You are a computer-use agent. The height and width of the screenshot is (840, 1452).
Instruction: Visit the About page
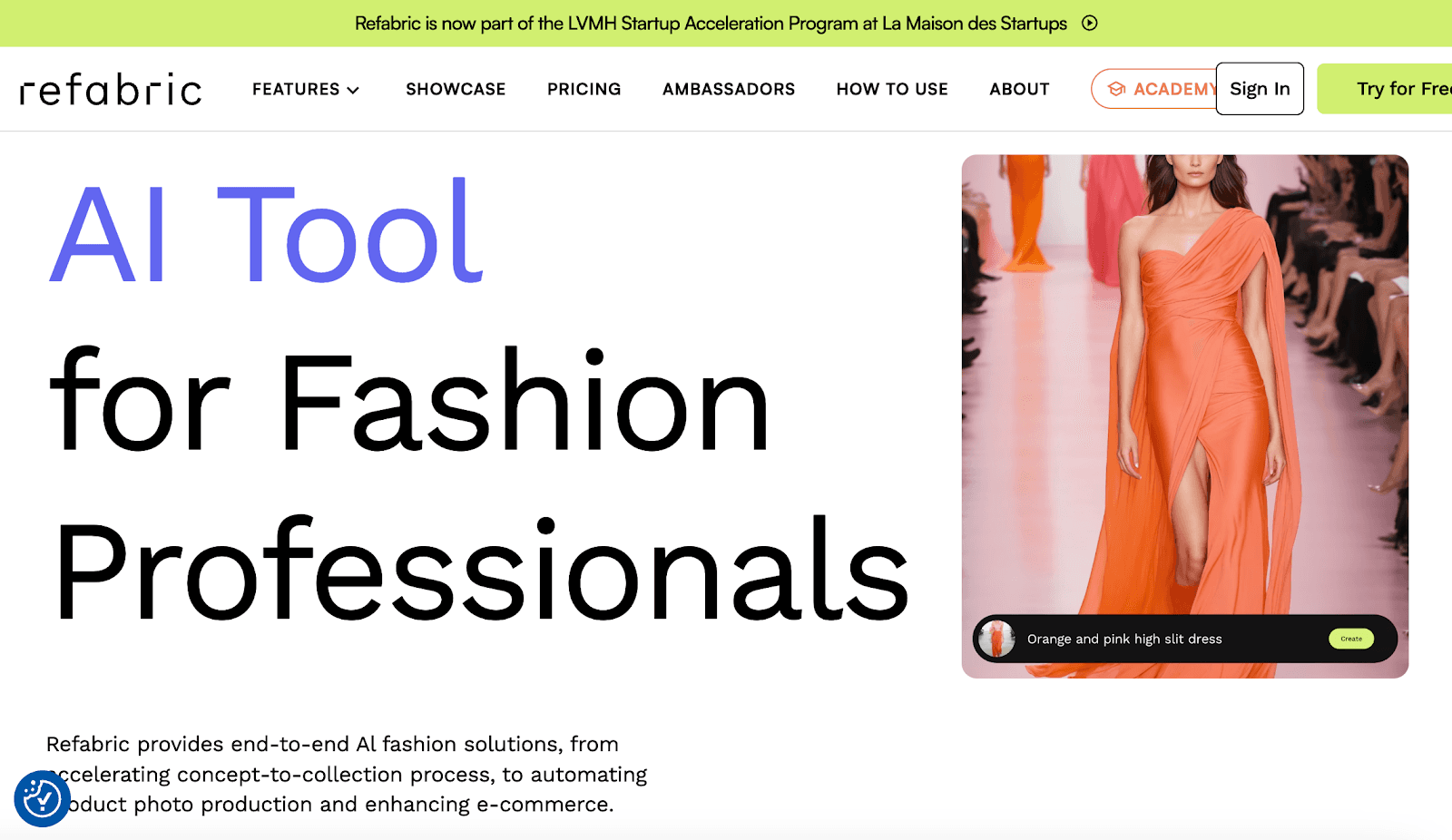point(1019,89)
